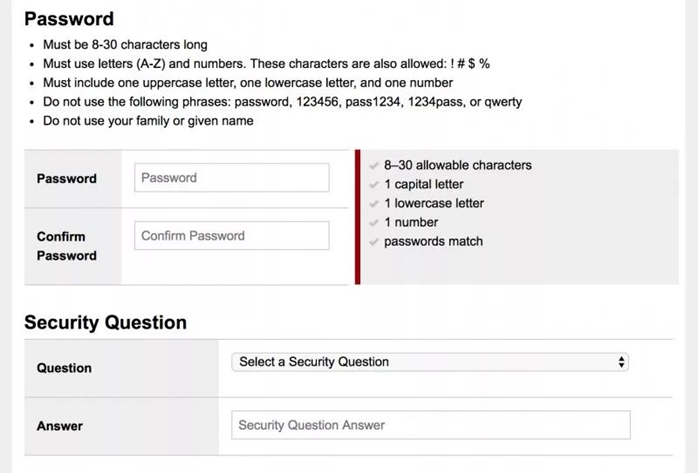698x473 pixels.
Task: Click the "Must be 8-30 characters long" rule
Action: 125,45
